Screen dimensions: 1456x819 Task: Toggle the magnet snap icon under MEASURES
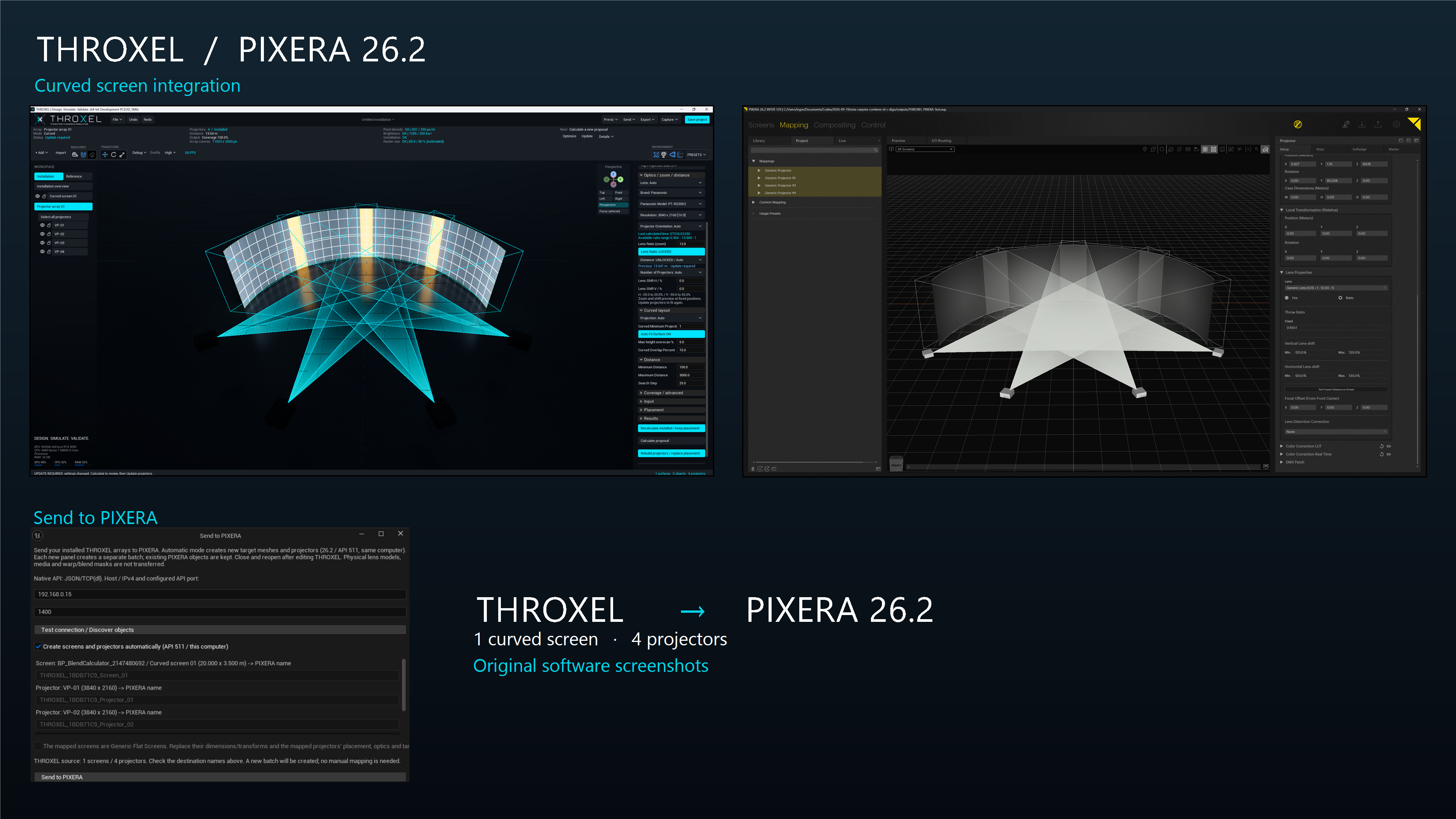click(83, 154)
